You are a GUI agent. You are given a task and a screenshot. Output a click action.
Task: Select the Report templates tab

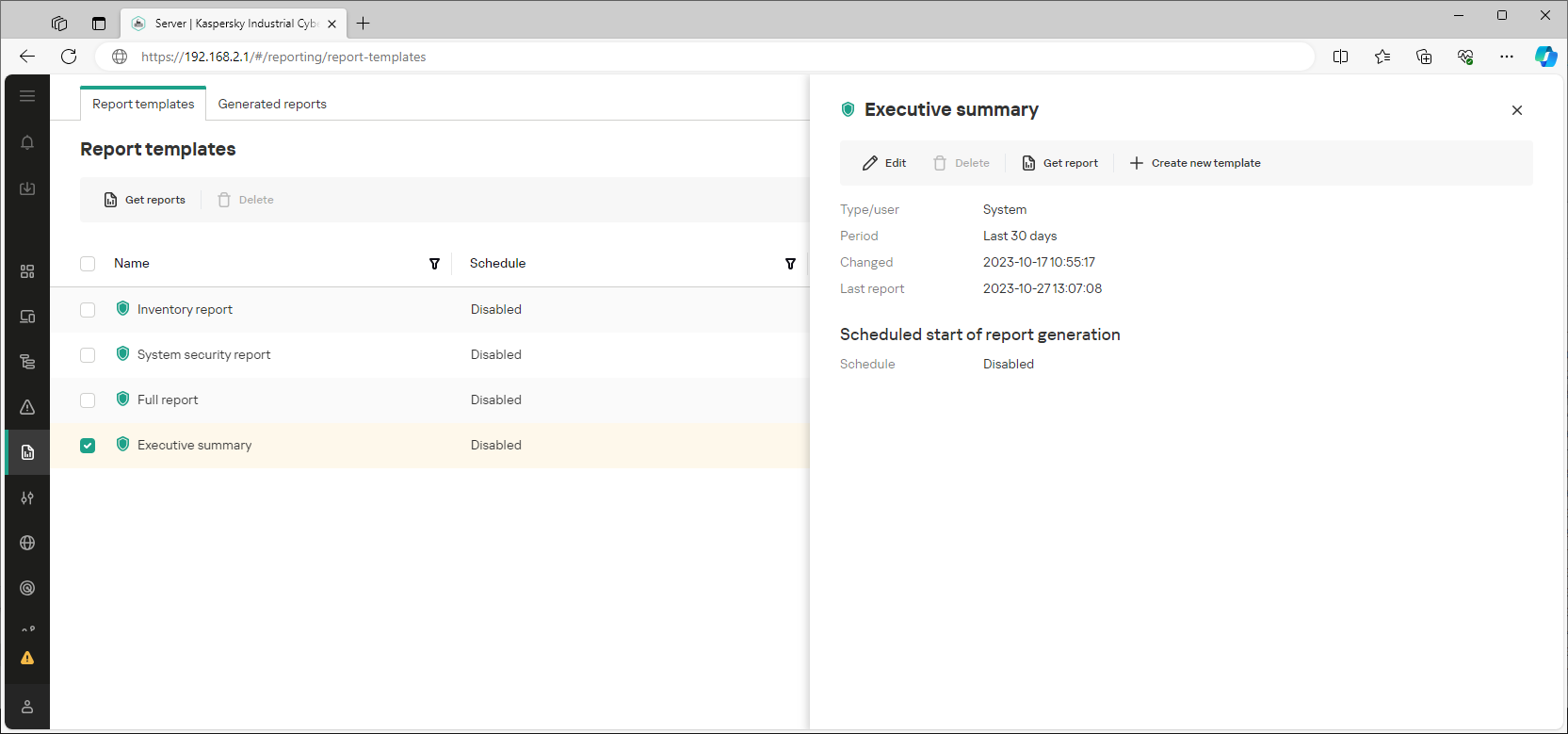pyautogui.click(x=143, y=104)
